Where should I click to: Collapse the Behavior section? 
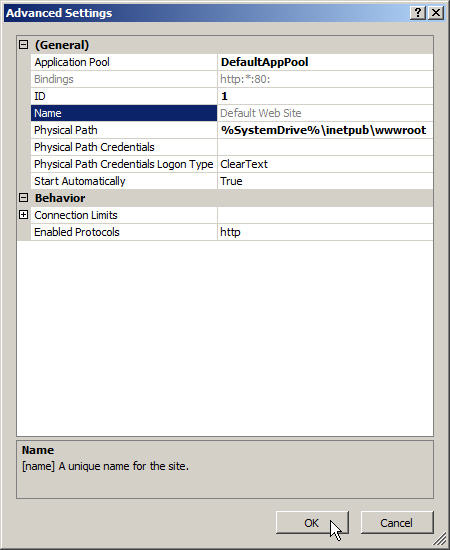pyautogui.click(x=23, y=198)
